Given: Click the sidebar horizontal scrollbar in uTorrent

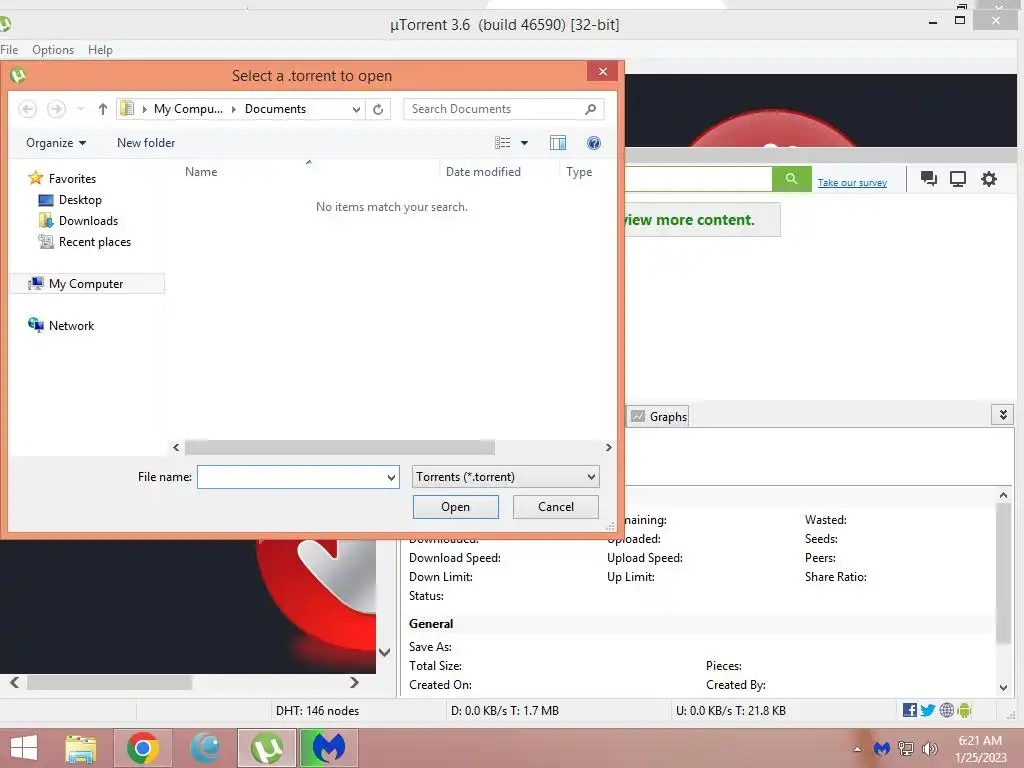Looking at the screenshot, I should (109, 682).
